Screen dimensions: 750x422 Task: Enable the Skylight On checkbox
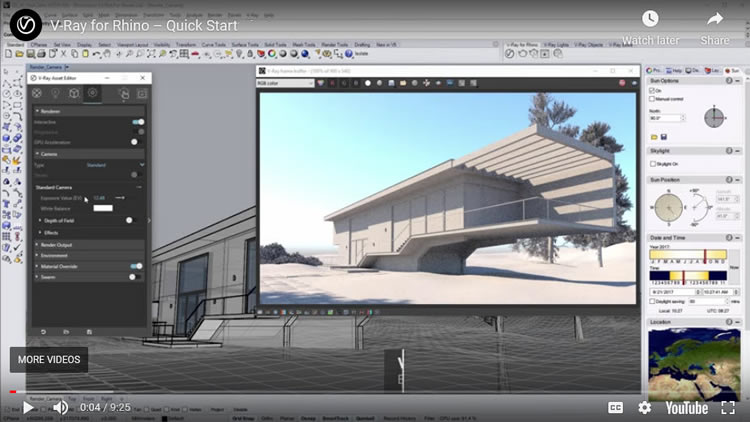652,164
